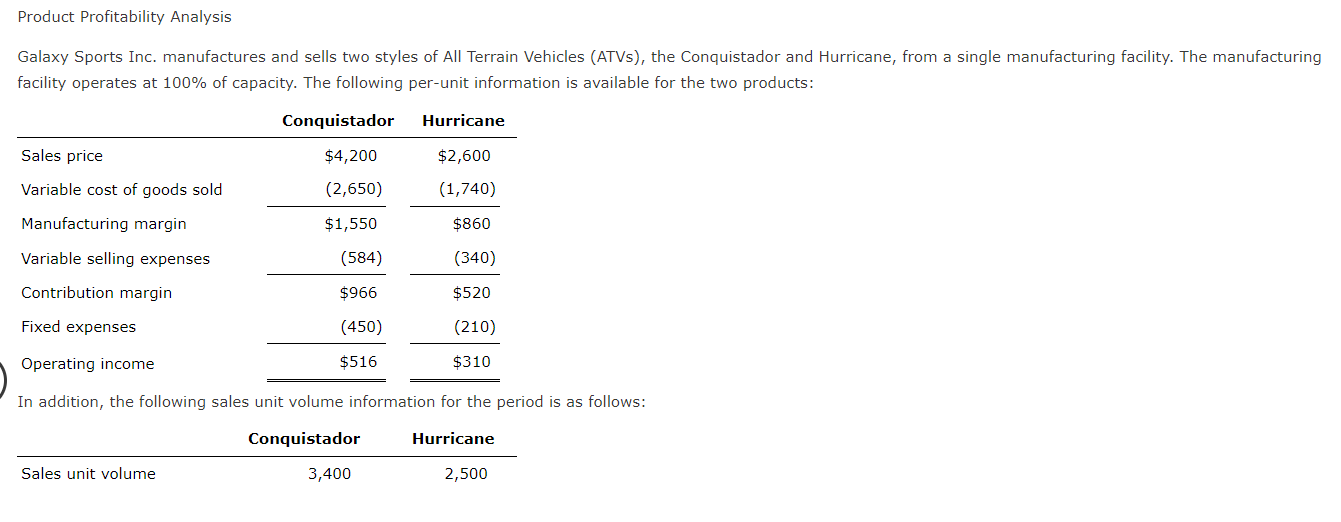Image resolution: width=1341 pixels, height=522 pixels.
Task: Select the $516 Conquistador operating income
Action: coord(358,362)
